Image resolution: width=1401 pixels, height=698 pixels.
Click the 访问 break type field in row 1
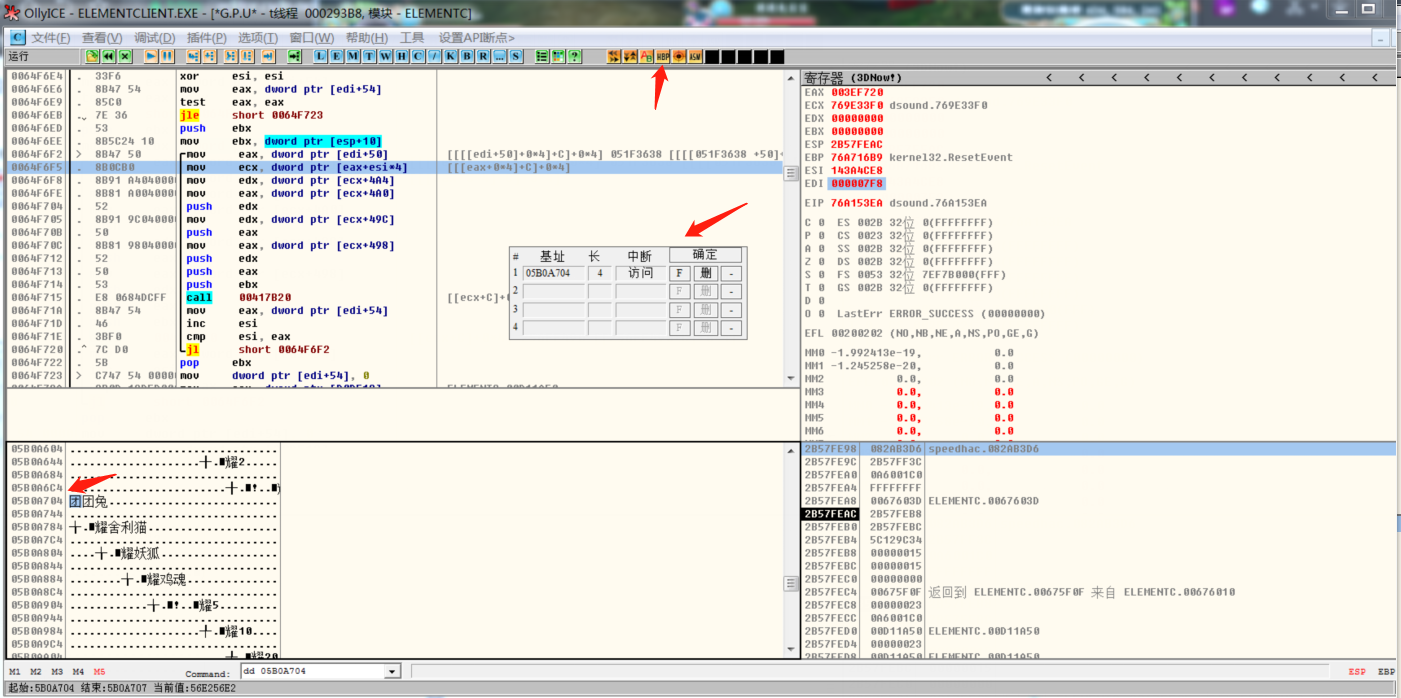(640, 273)
